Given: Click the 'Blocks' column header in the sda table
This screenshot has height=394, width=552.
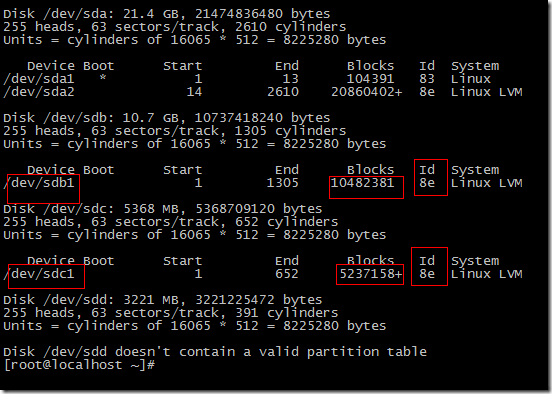Looking at the screenshot, I should pyautogui.click(x=370, y=66).
